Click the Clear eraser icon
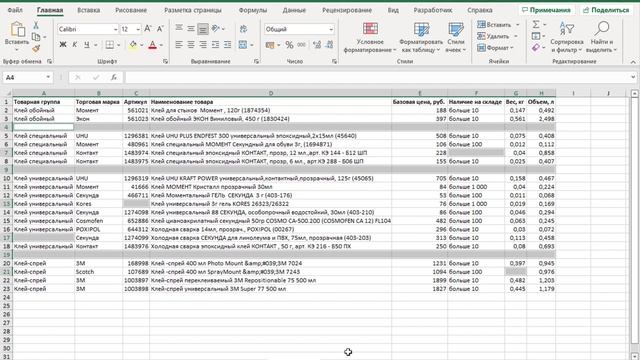640x360 pixels. 536,48
